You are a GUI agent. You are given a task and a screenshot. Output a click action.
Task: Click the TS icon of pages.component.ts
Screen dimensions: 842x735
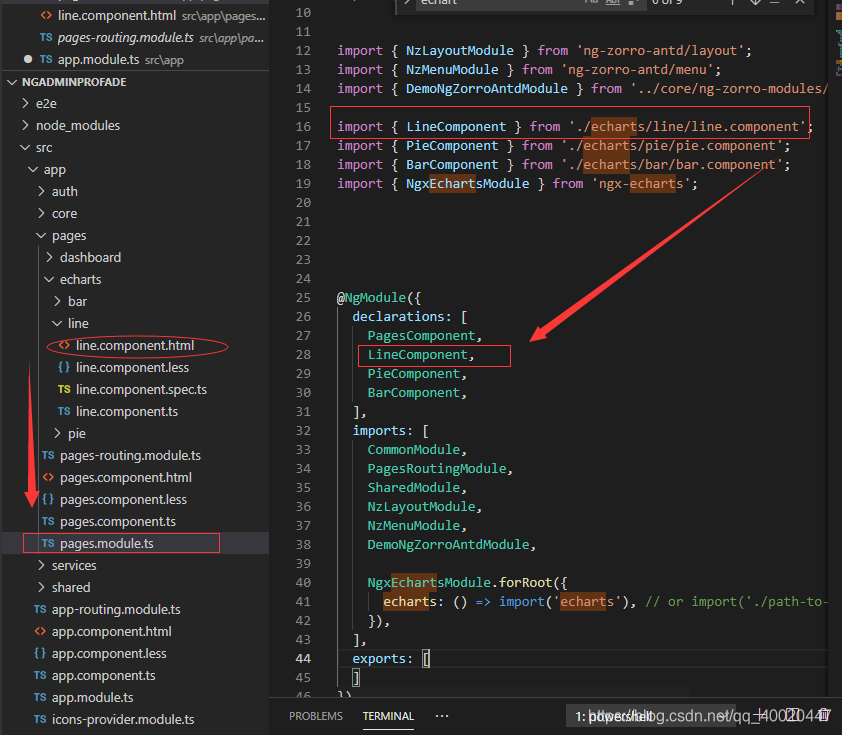48,521
